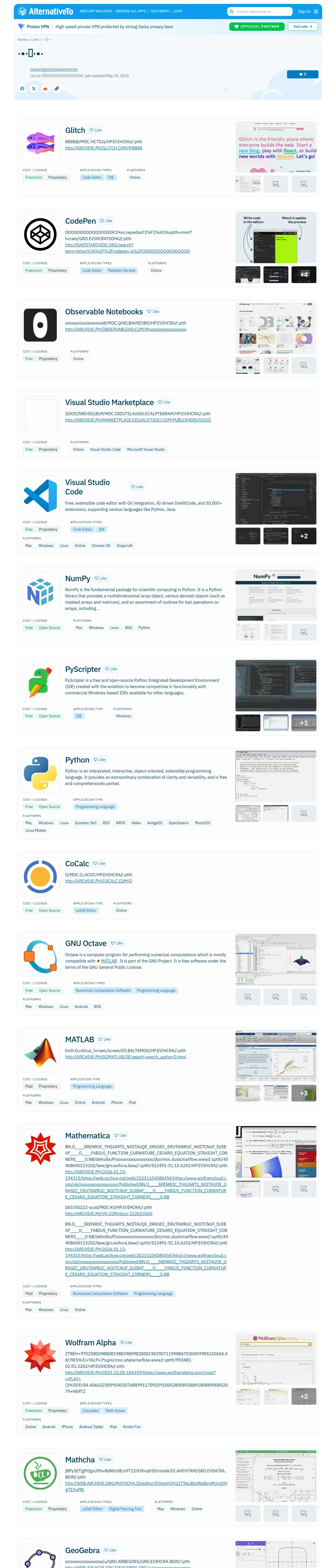
Task: Open the GeoGebra title heading
Action: click(82, 1550)
